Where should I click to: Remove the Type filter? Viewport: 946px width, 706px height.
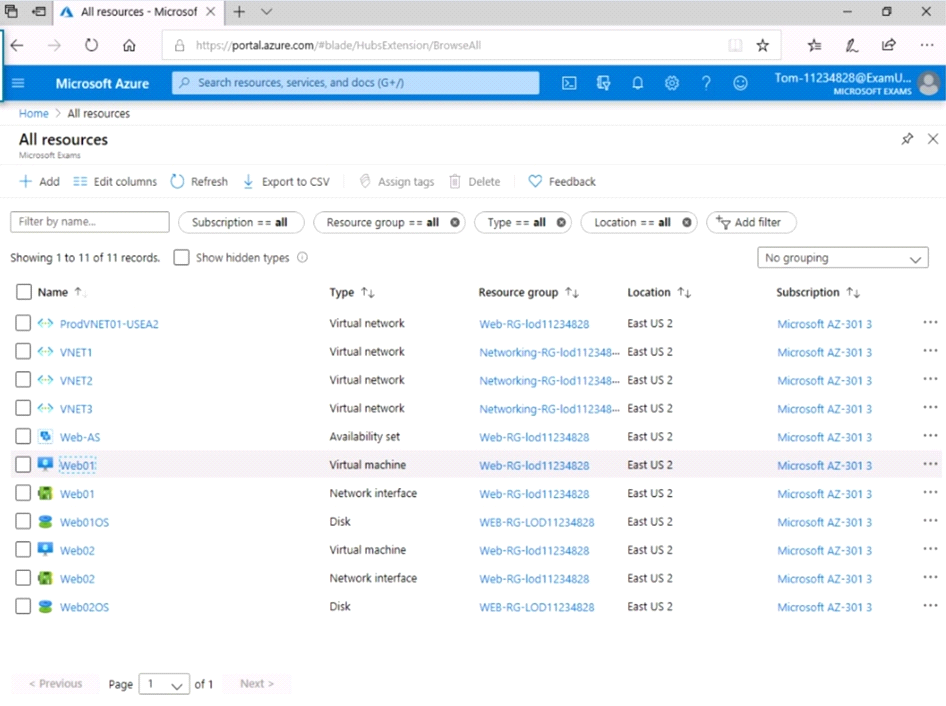tap(561, 222)
